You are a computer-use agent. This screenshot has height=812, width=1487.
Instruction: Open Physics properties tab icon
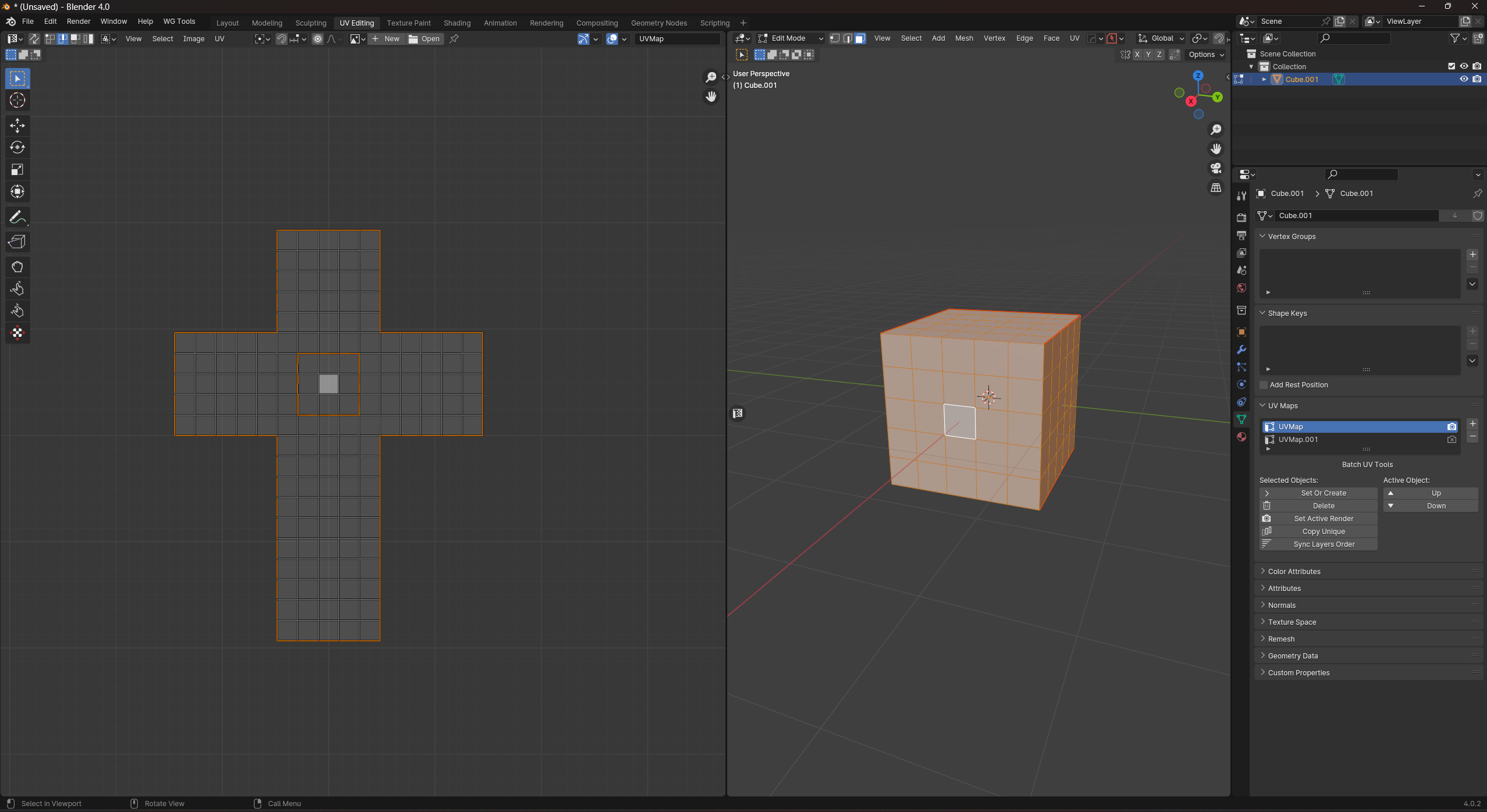[x=1241, y=384]
